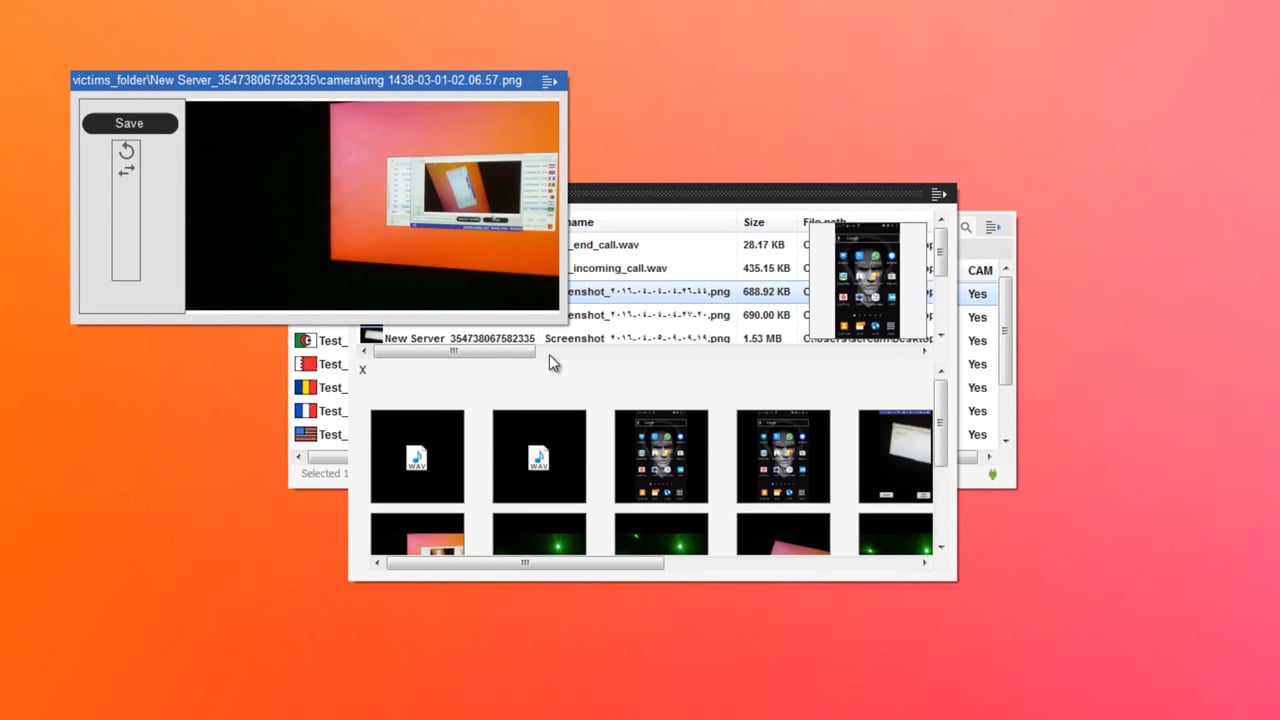Viewport: 1280px width, 720px height.
Task: Click the back window scroll-up arrow
Action: [x=1006, y=269]
